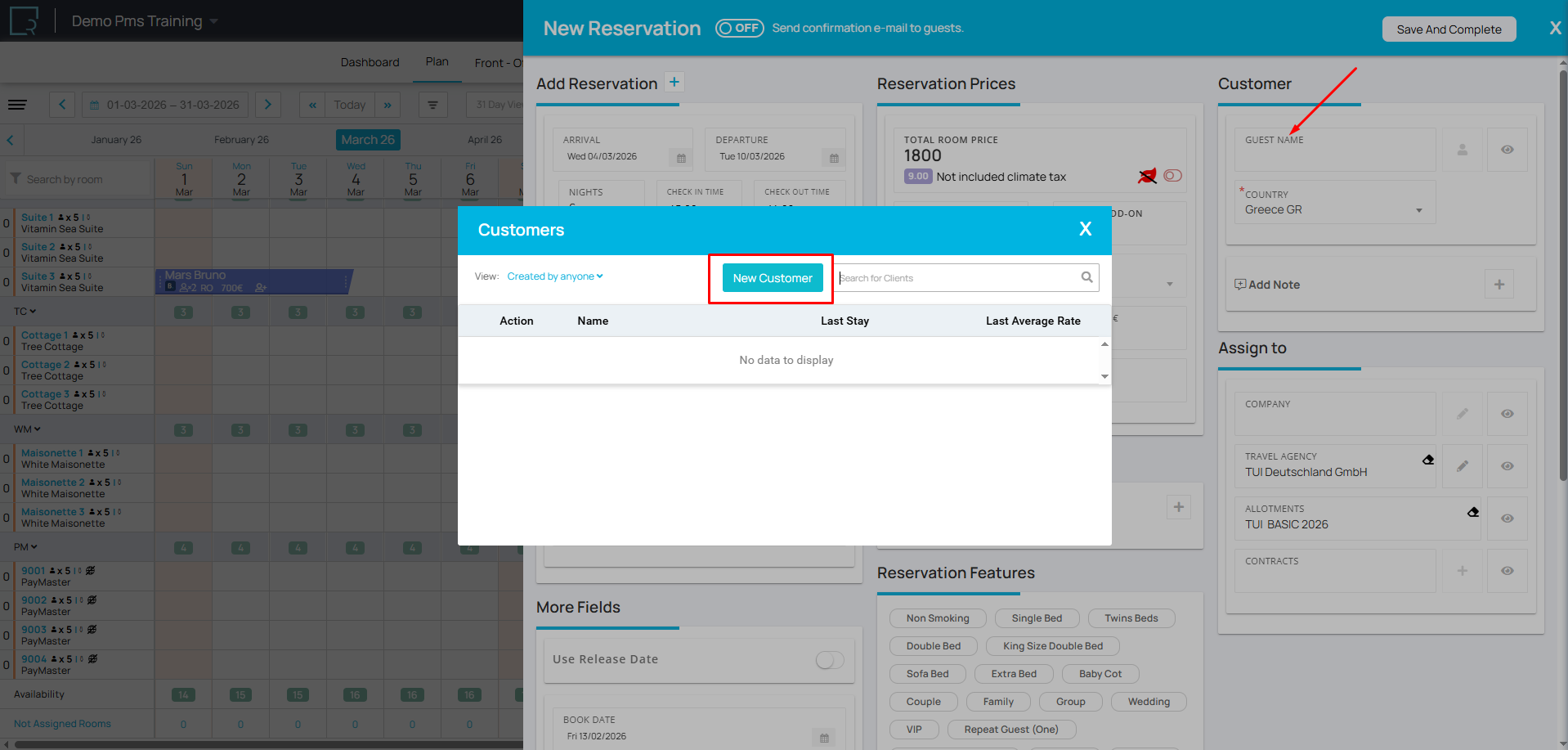Switch to the Dashboard tab
Screen dimensions: 1568x750
tap(370, 62)
